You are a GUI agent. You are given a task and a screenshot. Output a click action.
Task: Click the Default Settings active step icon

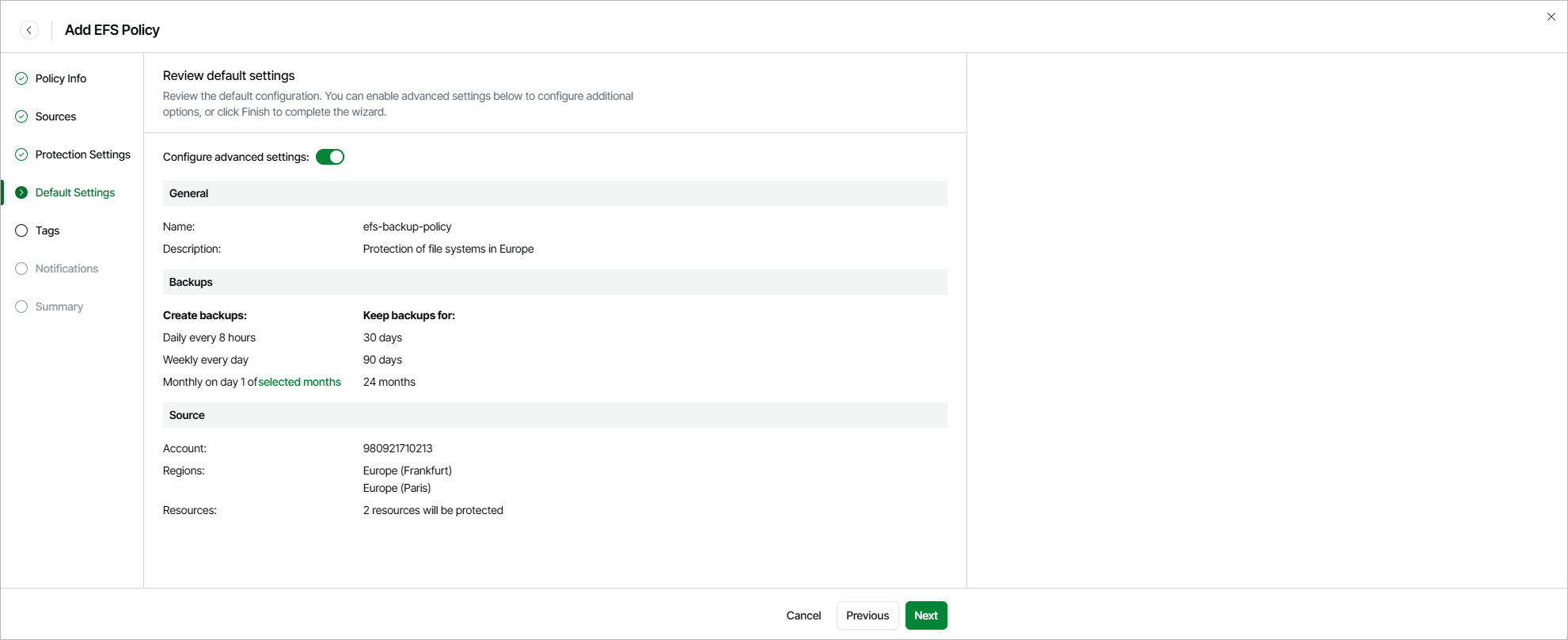tap(21, 192)
